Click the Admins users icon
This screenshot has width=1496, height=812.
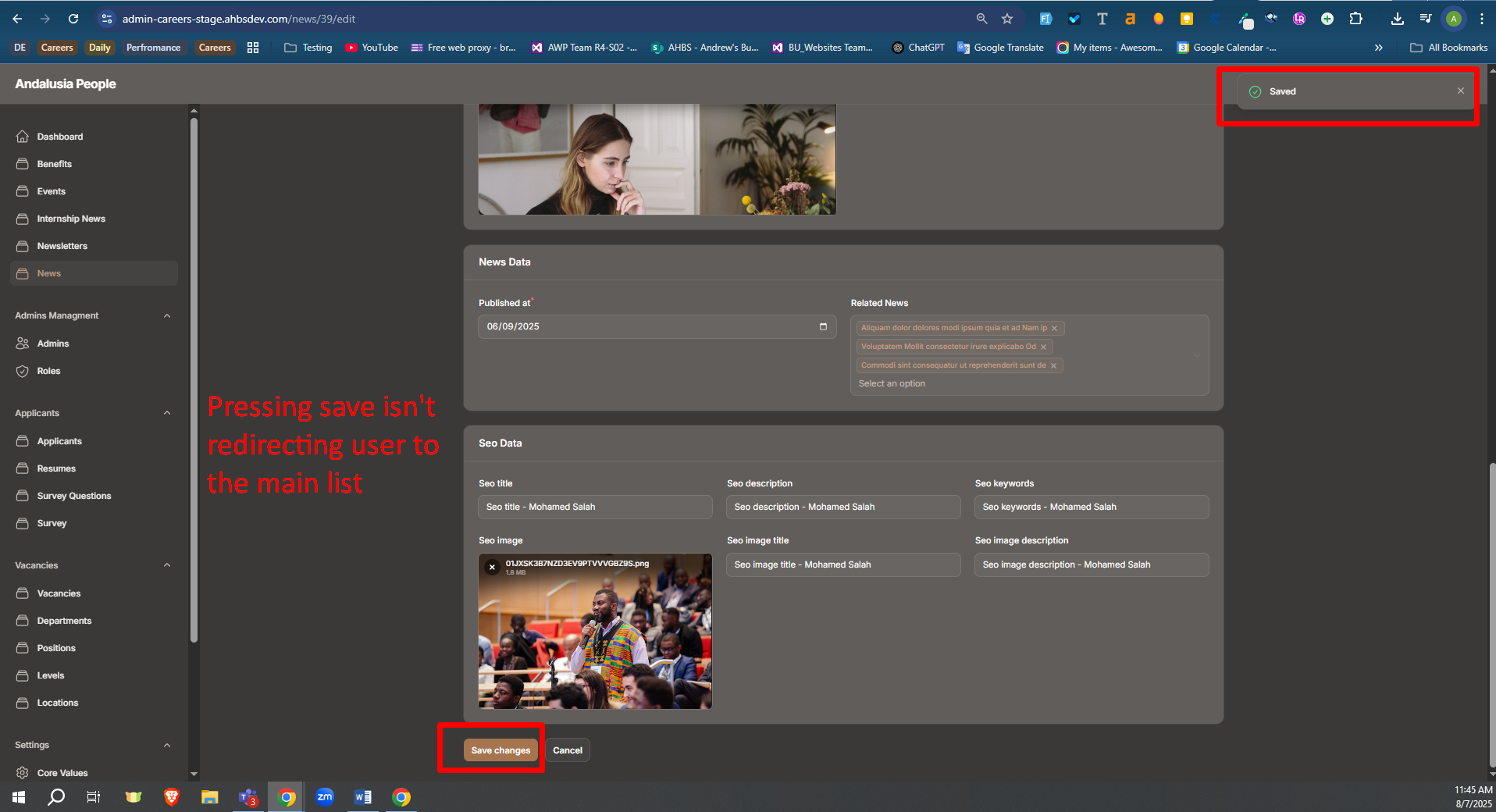(23, 344)
